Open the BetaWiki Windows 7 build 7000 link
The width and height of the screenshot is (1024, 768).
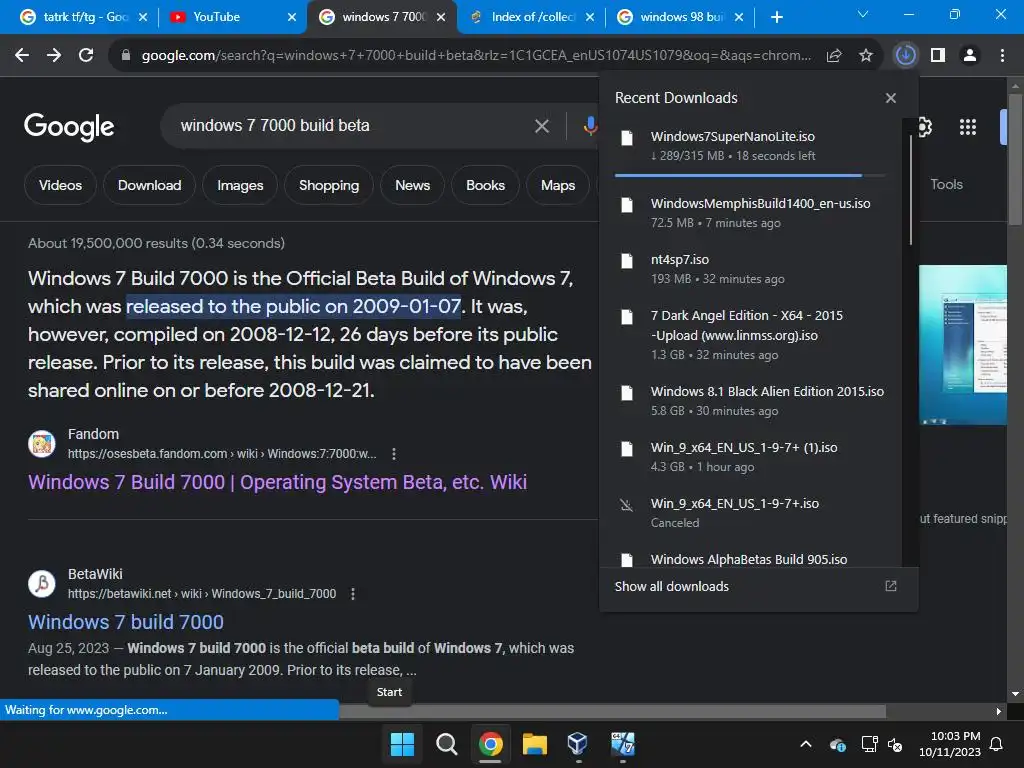(x=125, y=622)
